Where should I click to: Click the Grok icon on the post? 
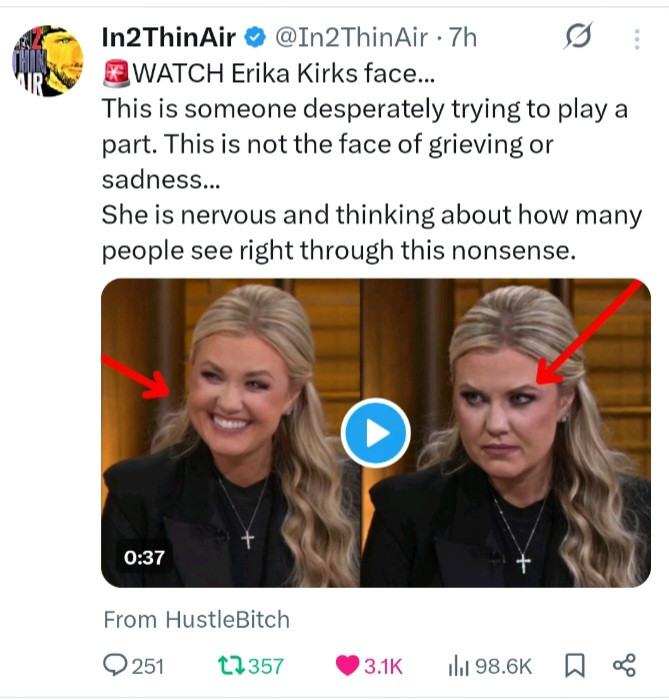pos(579,38)
